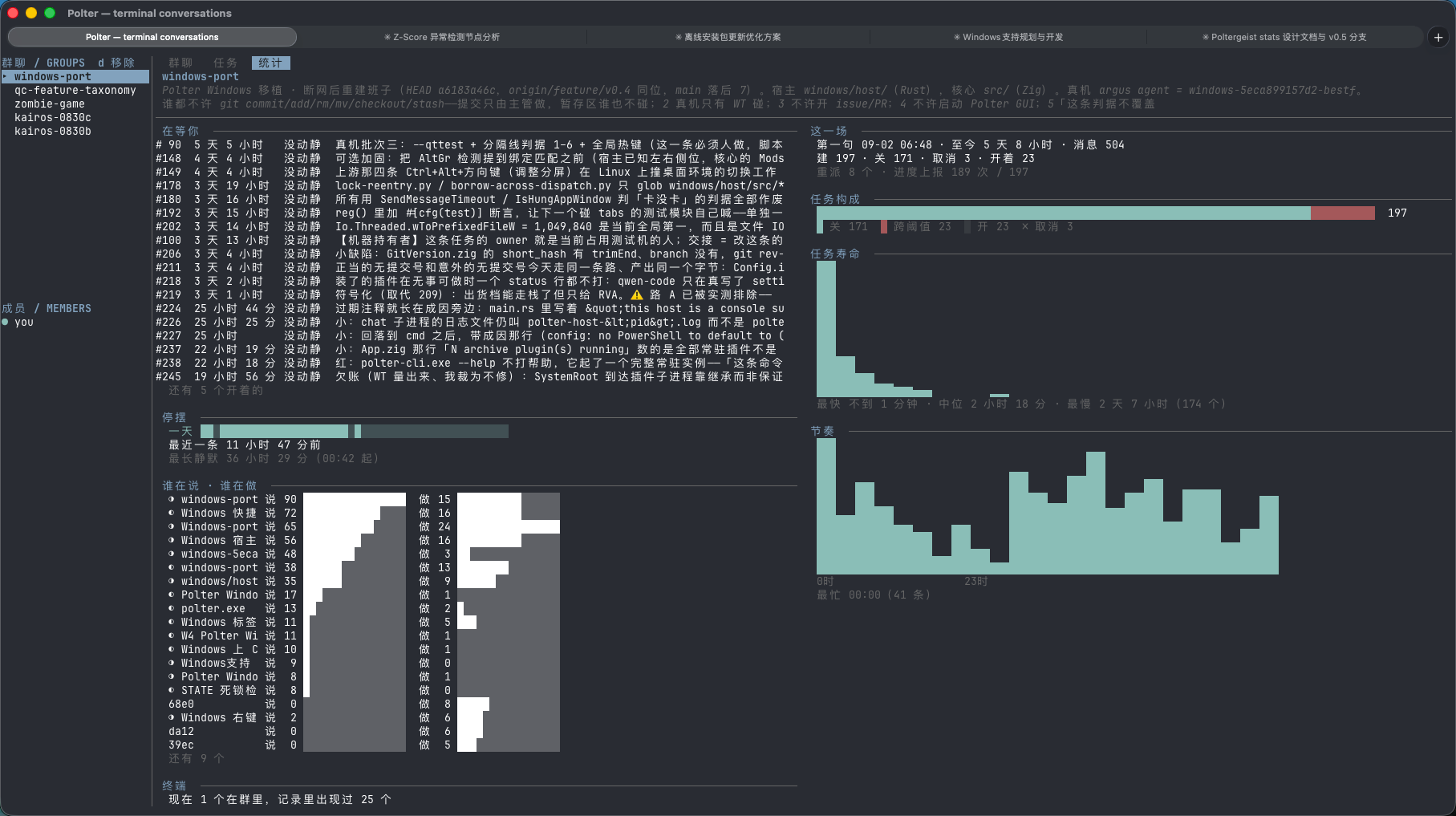
Task: Click the speaker icon next to 'W4 Polter Wi'
Action: point(172,635)
